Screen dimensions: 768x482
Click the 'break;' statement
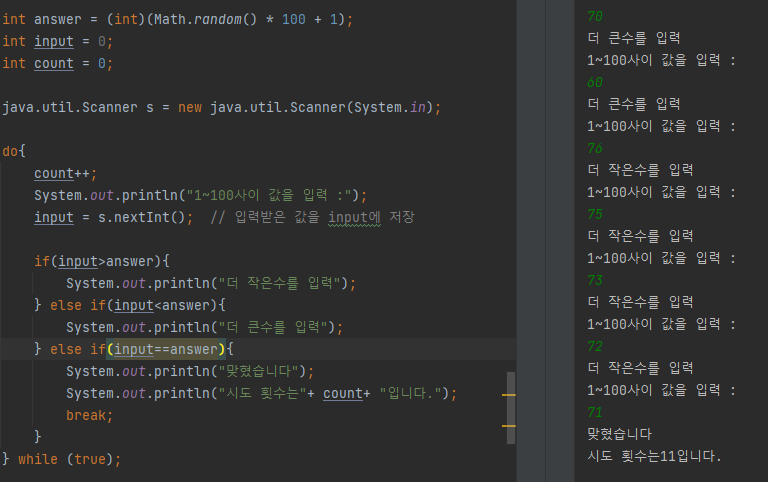(90, 415)
